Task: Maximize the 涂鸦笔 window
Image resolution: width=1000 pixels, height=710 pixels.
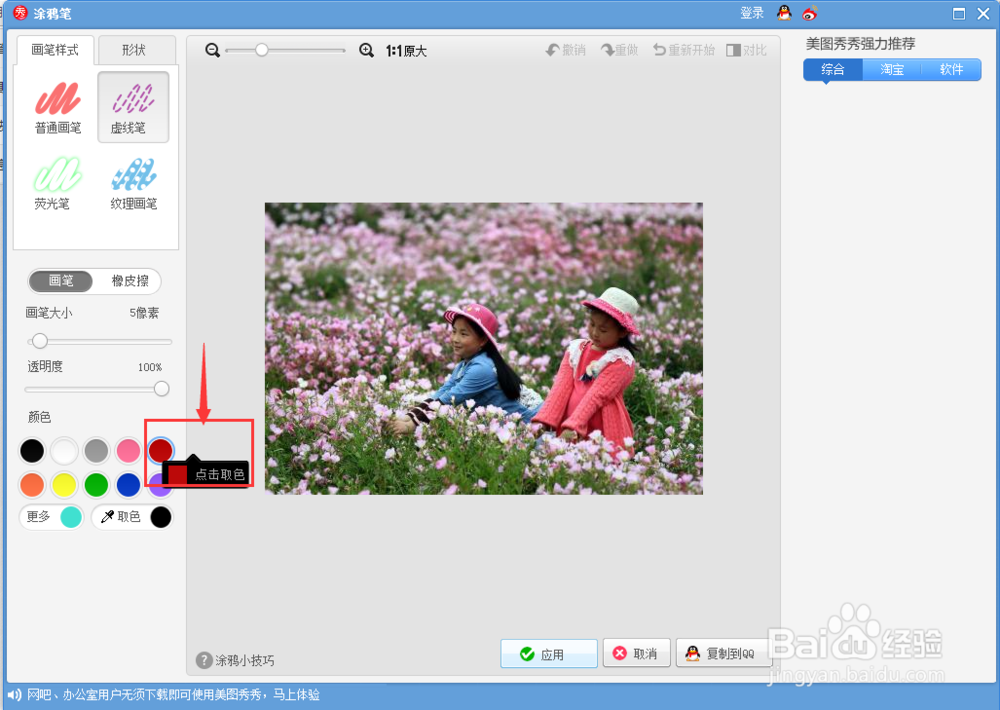Action: (959, 13)
